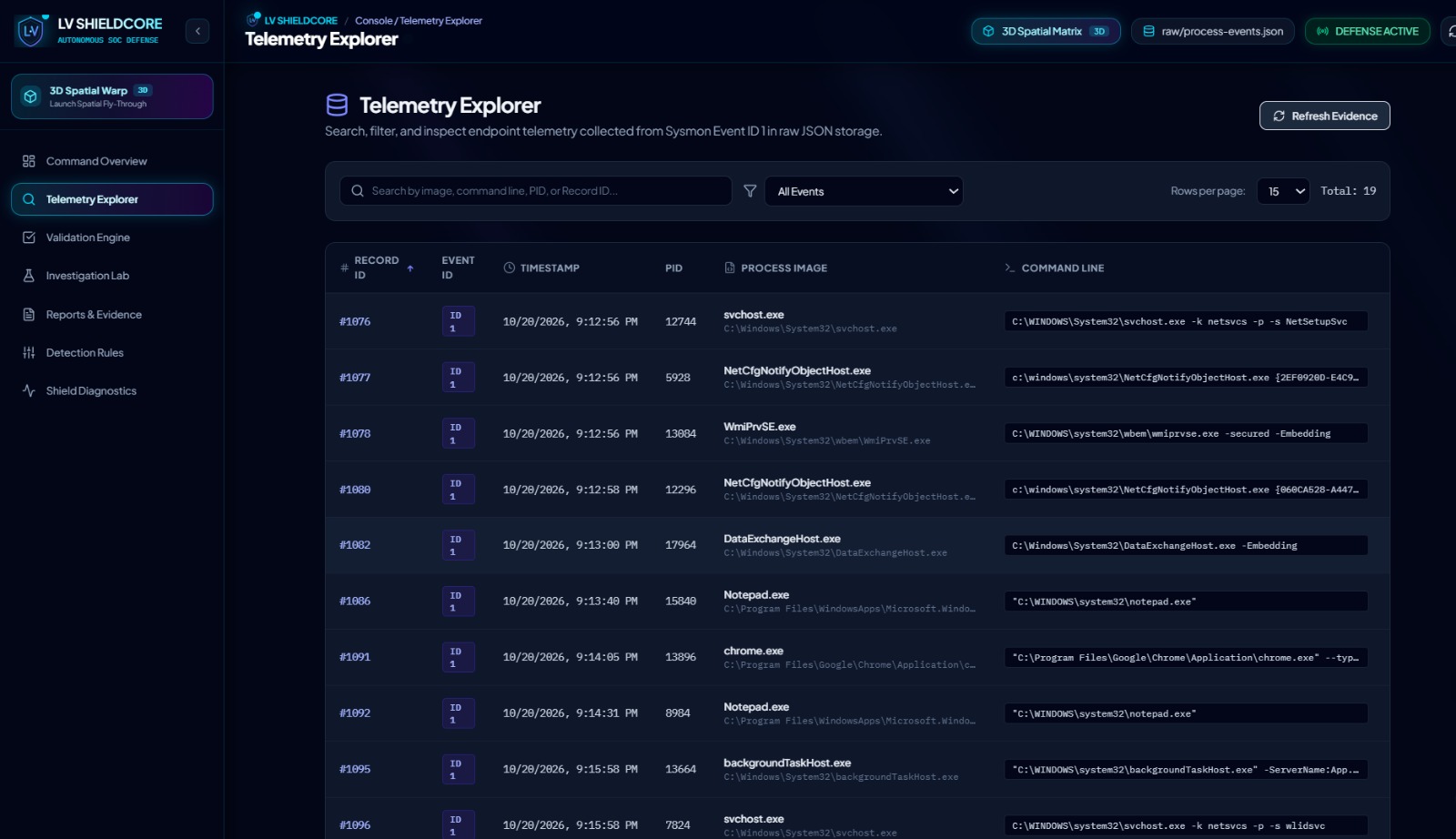The image size is (1456, 839).
Task: Click the svchost.exe NetSetupSvc command line
Action: (1185, 321)
